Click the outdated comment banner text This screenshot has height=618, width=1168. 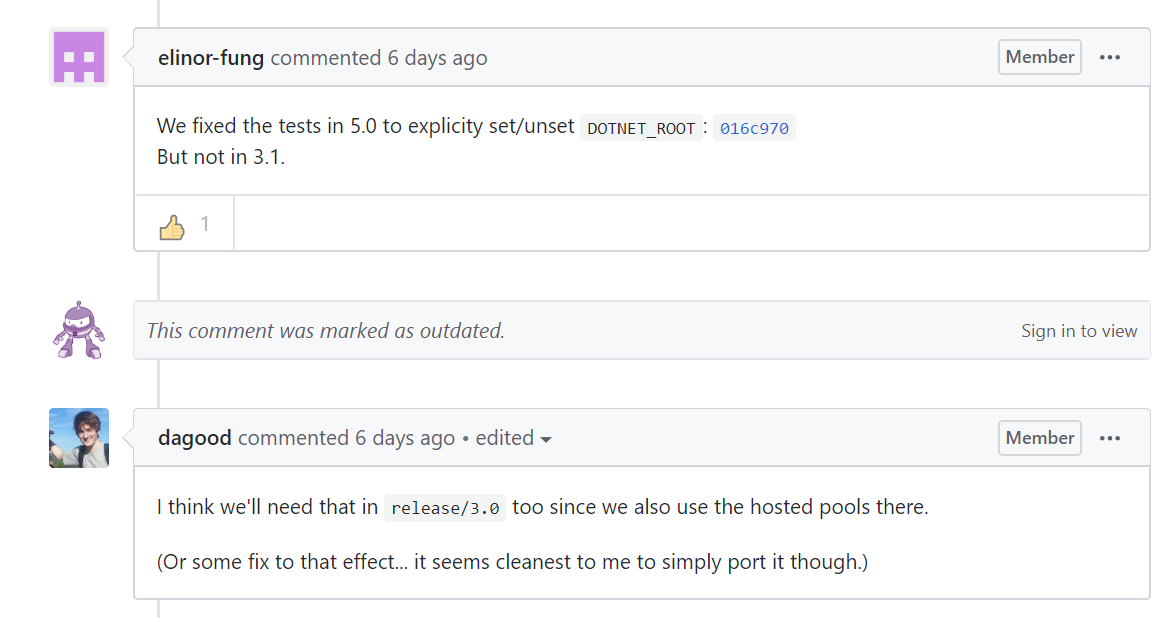(326, 330)
